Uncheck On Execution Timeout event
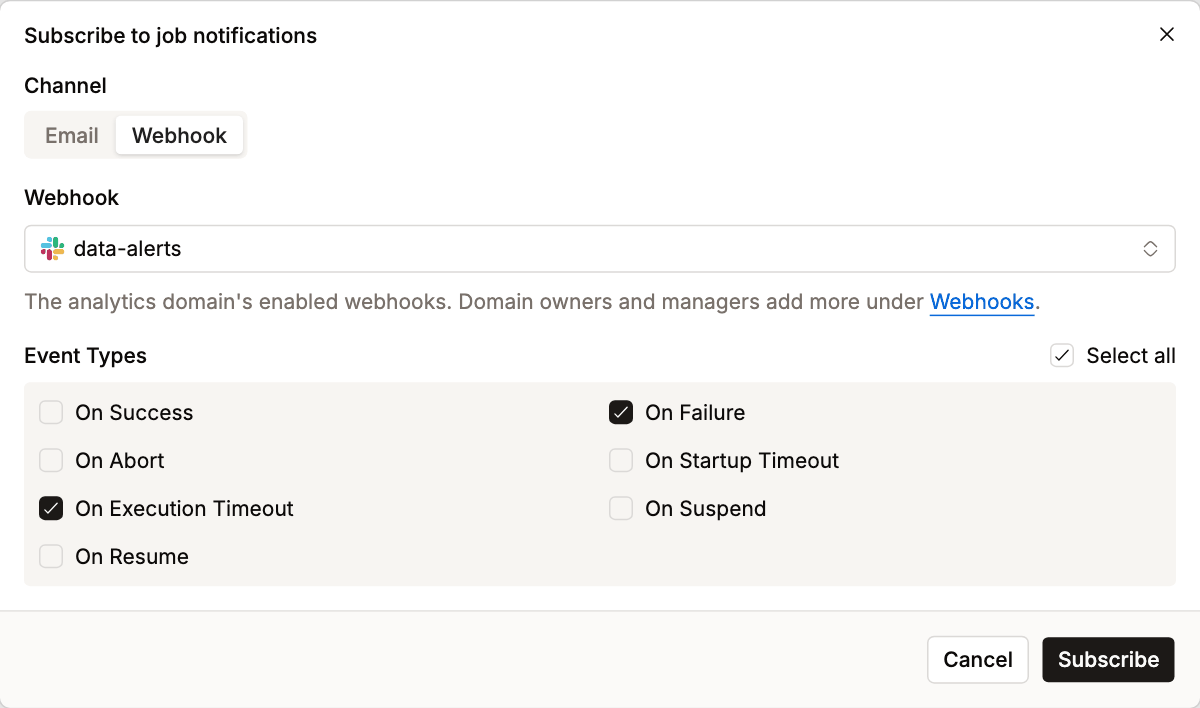 51,509
